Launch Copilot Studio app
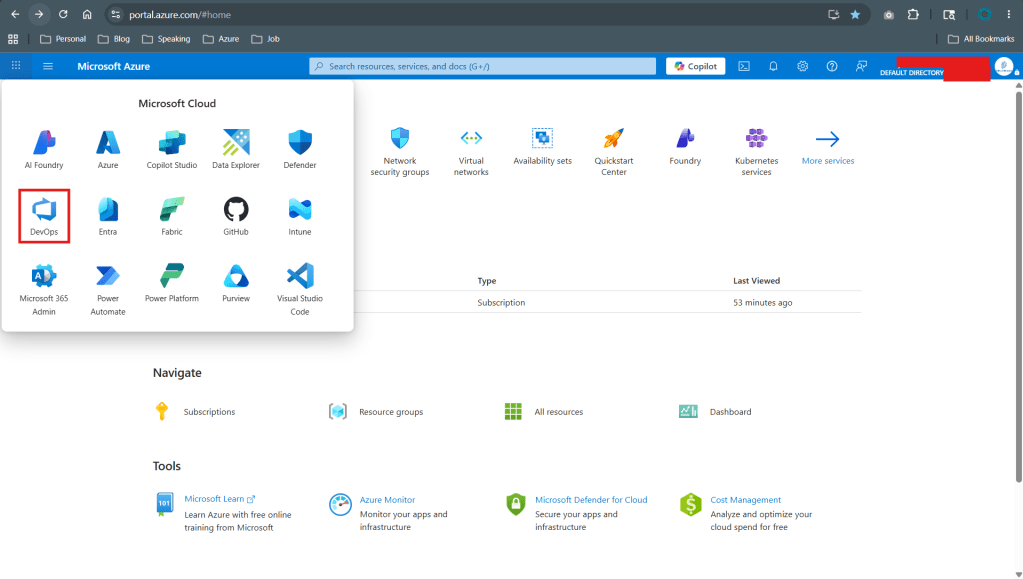The width and height of the screenshot is (1023, 579). (172, 149)
